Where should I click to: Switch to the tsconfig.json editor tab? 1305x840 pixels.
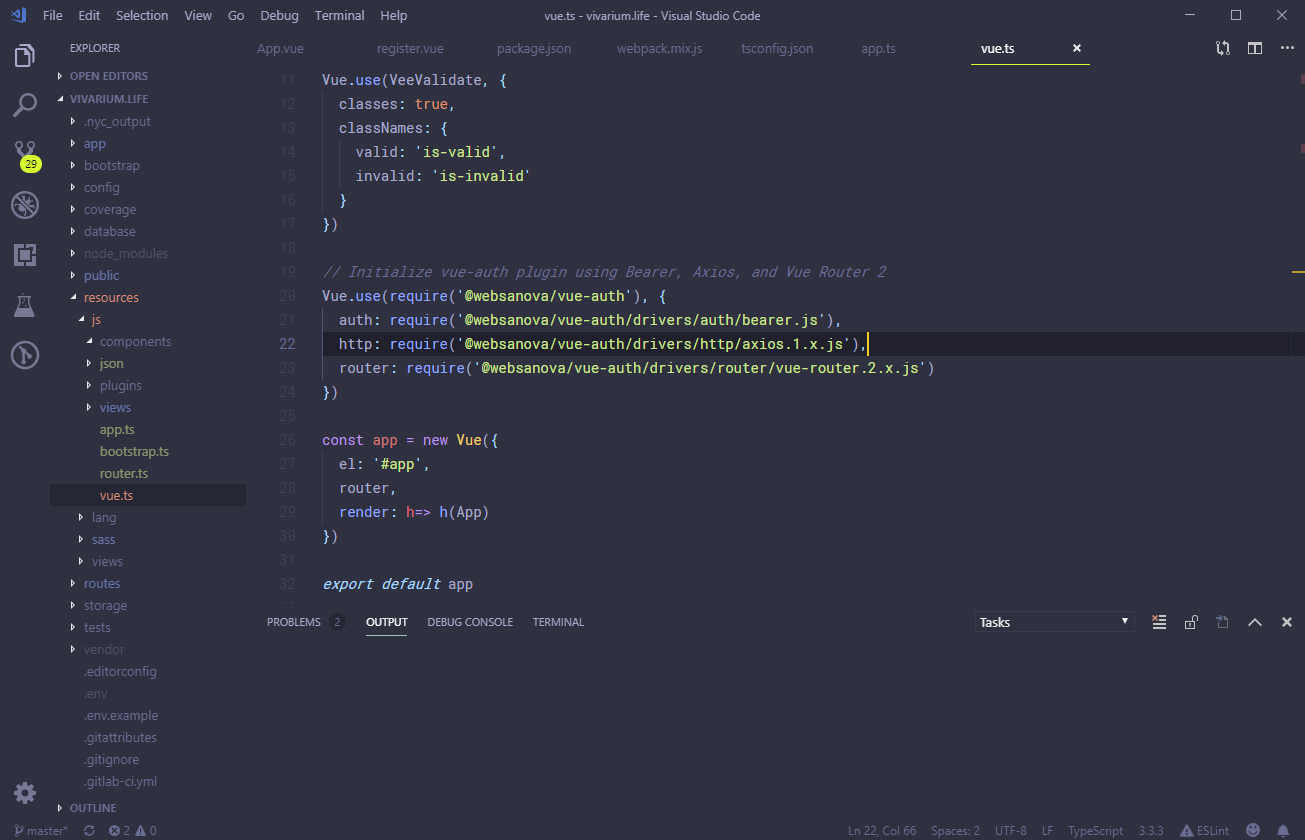tap(777, 48)
